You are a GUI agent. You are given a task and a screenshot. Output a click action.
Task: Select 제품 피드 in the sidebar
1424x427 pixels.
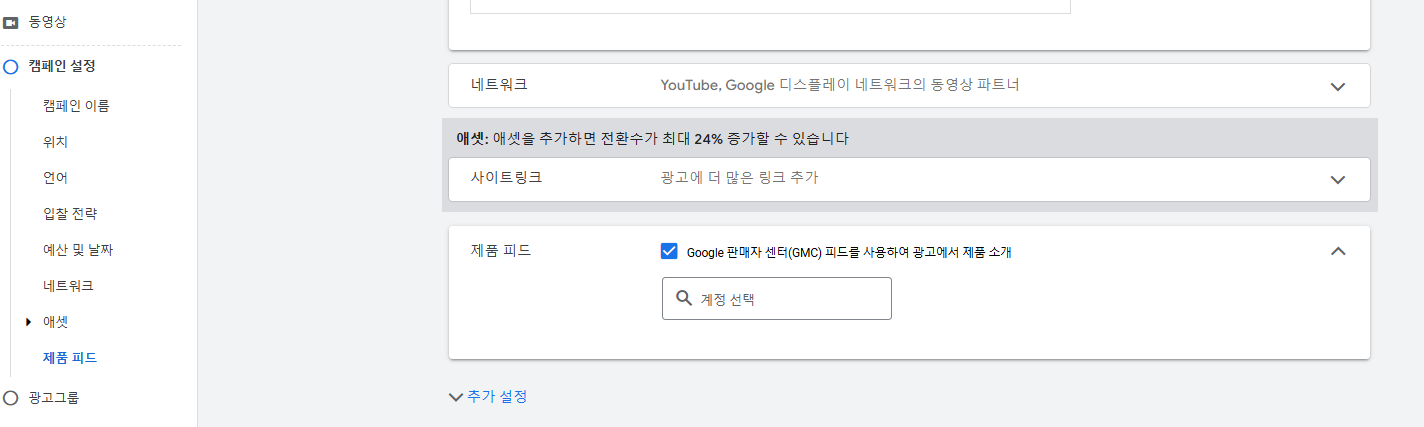pos(70,358)
